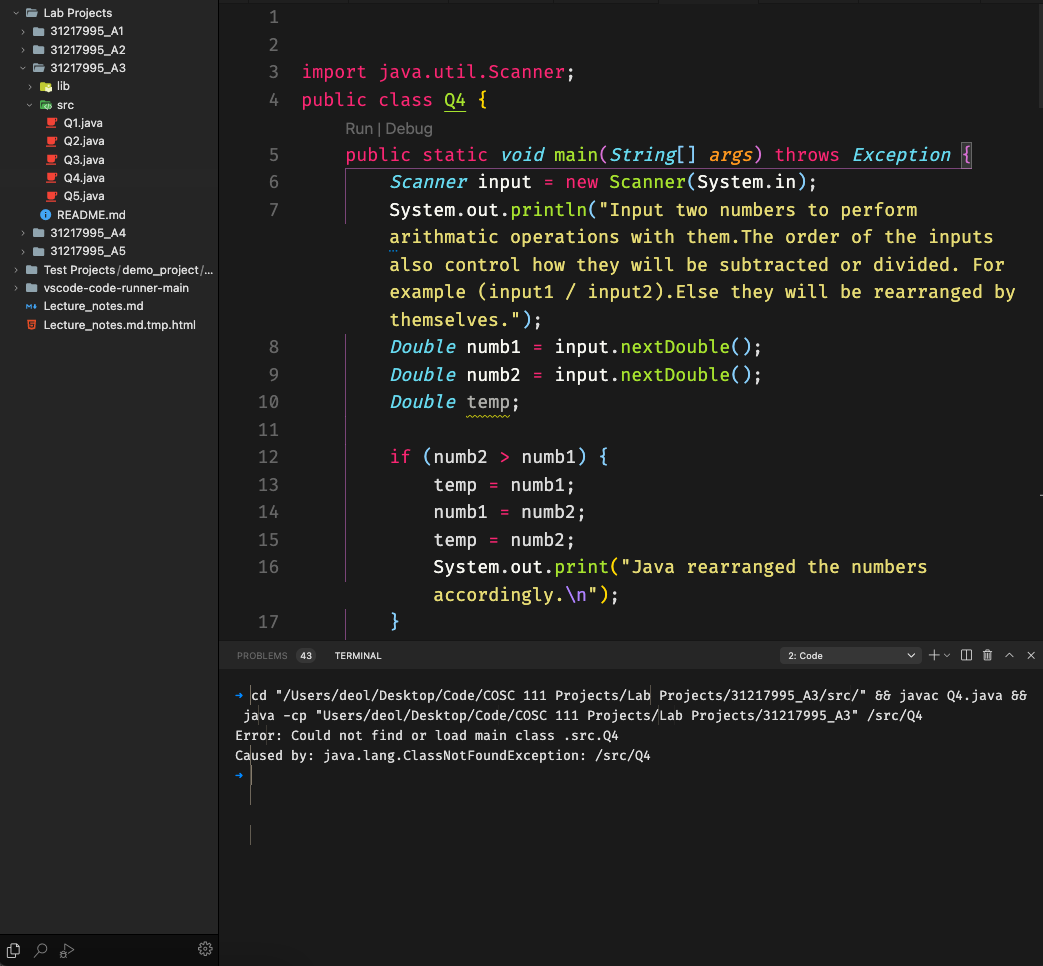The width and height of the screenshot is (1043, 966).
Task: Click line number 12 in gutter
Action: point(268,457)
